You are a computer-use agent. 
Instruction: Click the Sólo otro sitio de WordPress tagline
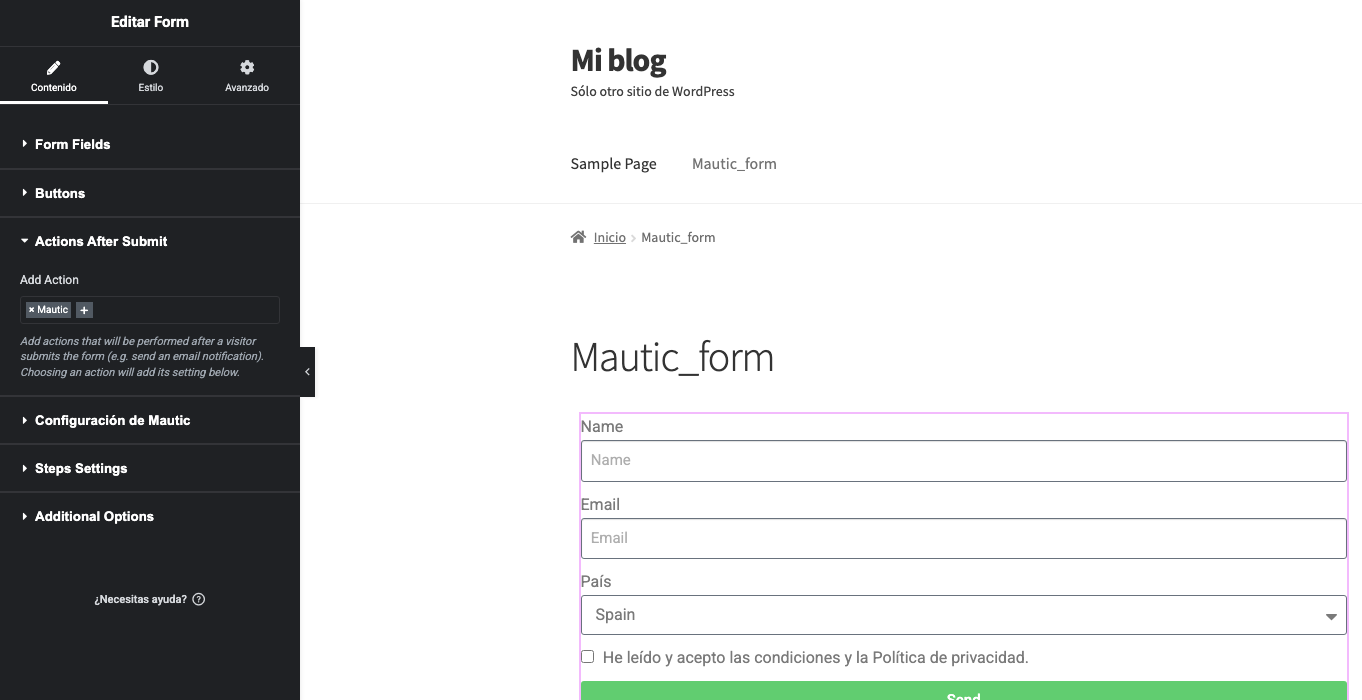coord(652,91)
